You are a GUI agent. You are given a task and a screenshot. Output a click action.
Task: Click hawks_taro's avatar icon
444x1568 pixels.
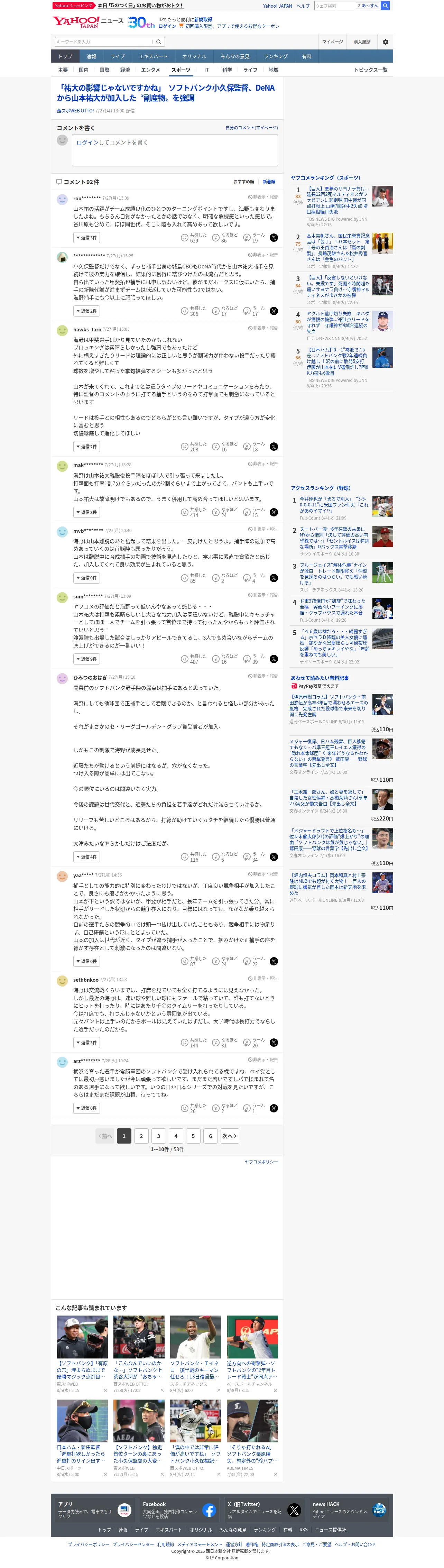pyautogui.click(x=62, y=331)
